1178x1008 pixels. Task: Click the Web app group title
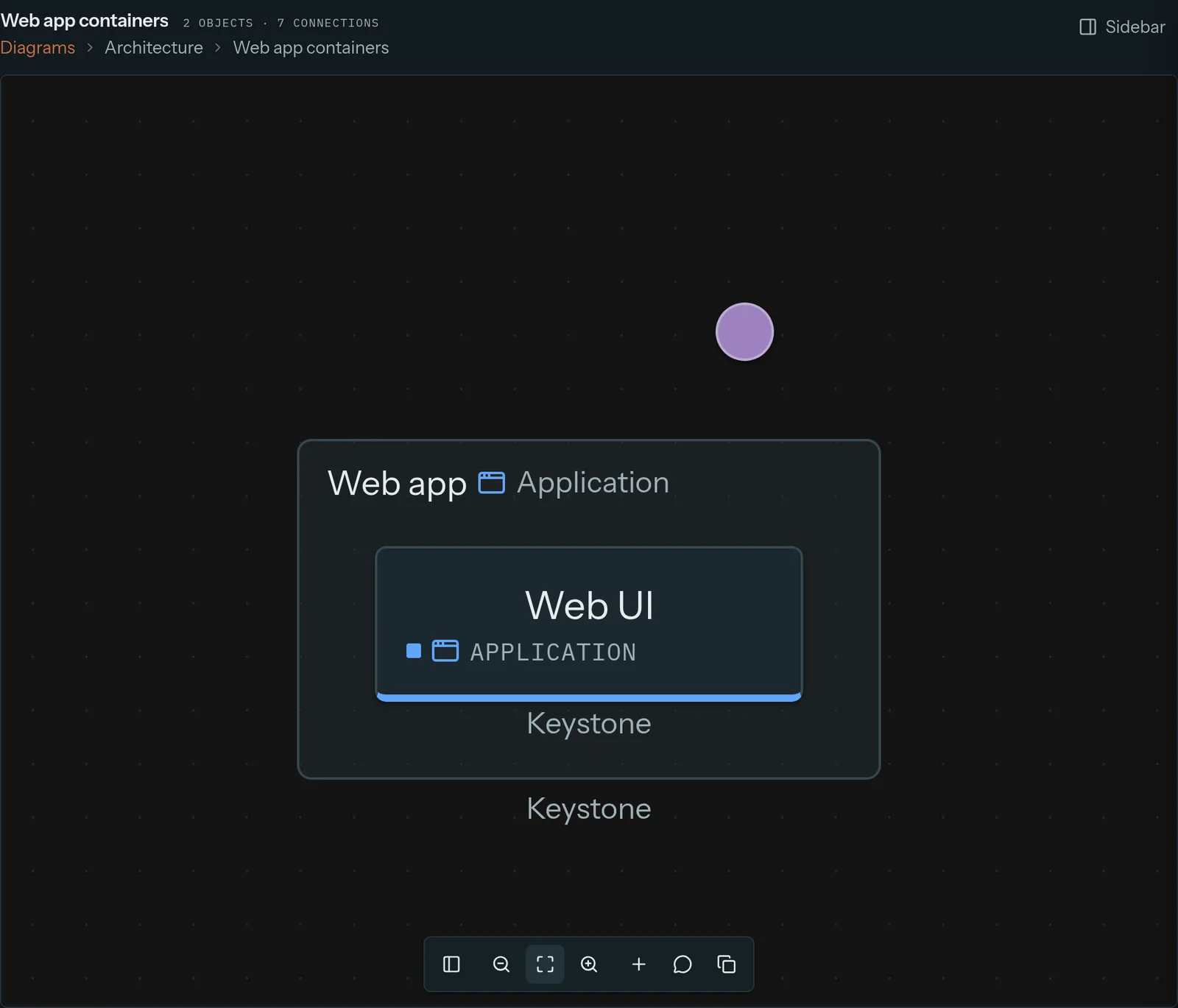397,484
